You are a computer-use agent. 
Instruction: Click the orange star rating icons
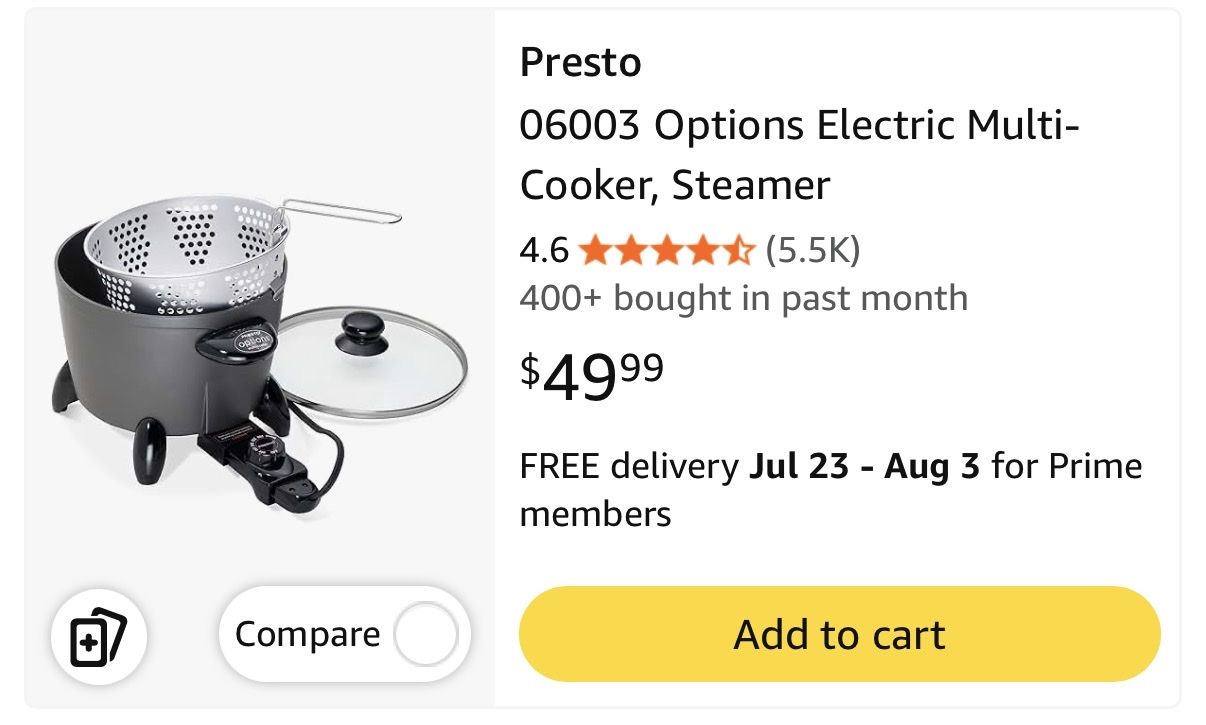tap(667, 250)
